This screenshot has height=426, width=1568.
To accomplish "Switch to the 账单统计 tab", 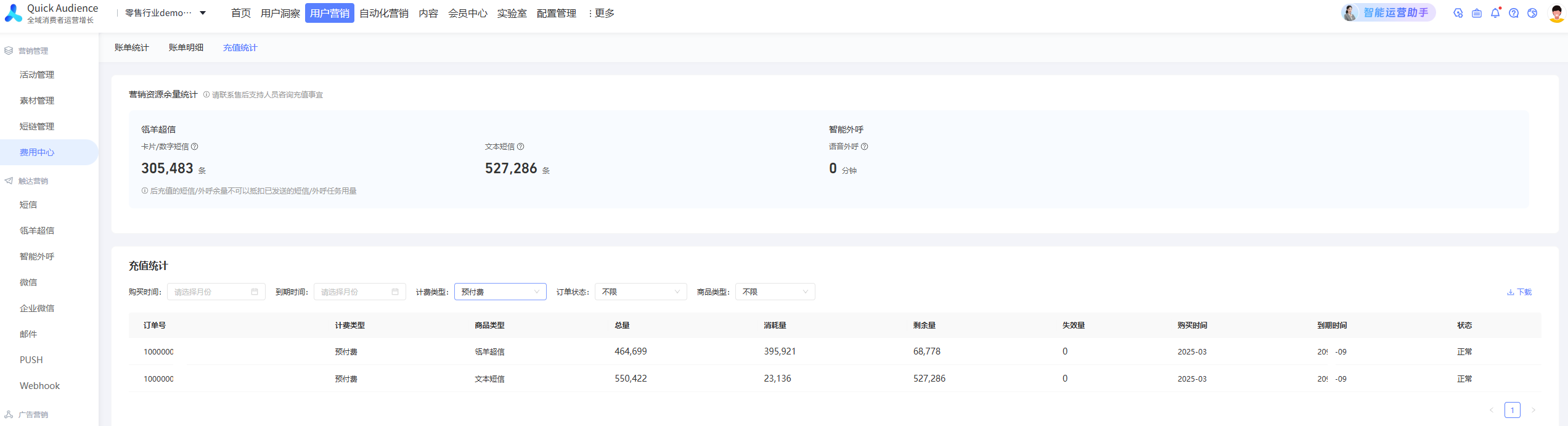I will tap(131, 47).
